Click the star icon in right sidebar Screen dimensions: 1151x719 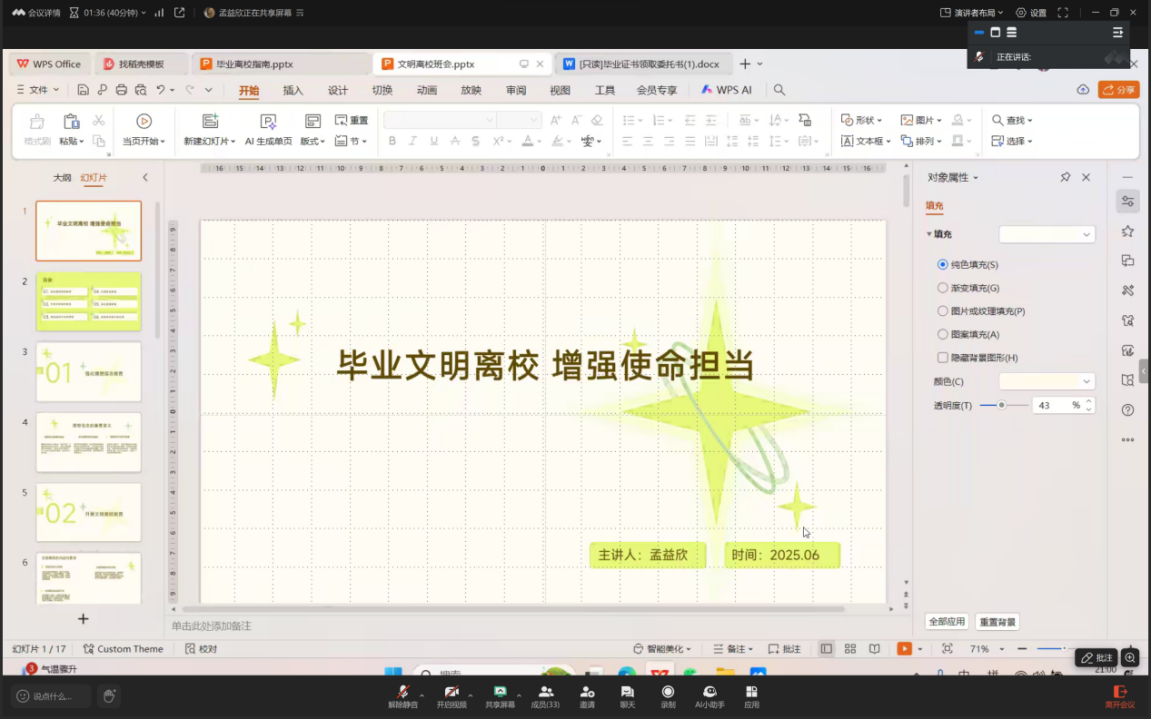tap(1128, 231)
